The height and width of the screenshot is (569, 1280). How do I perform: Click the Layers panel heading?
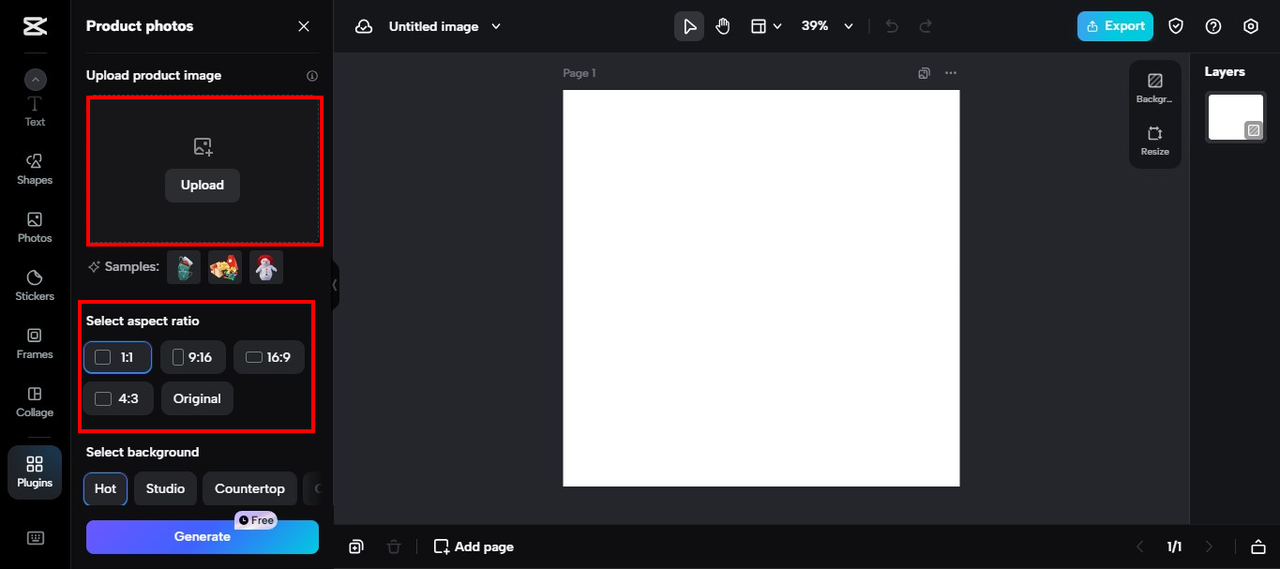coord(1225,72)
